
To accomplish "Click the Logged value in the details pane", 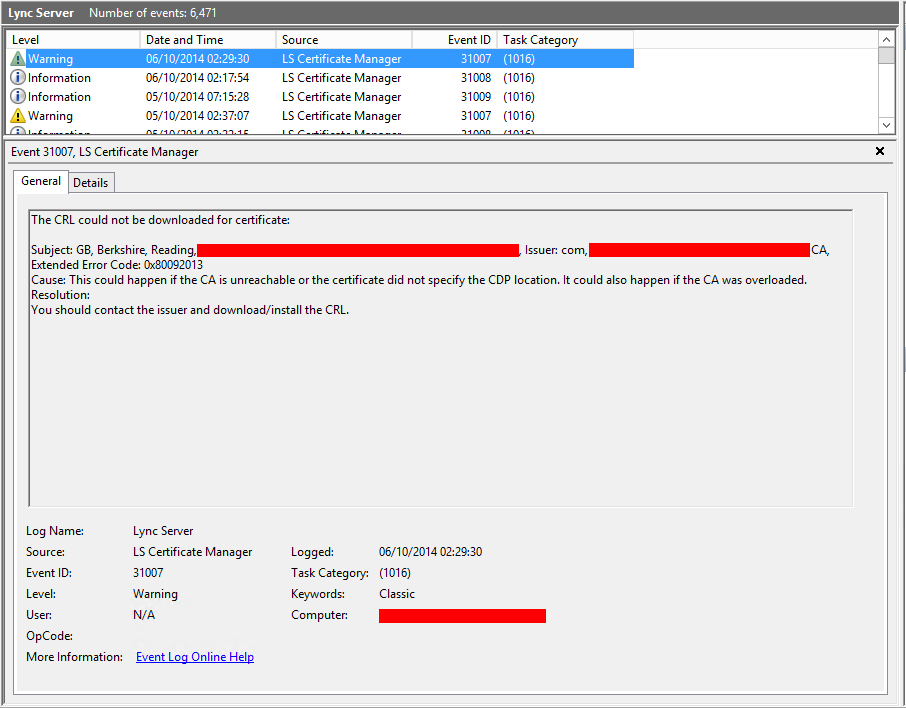I will click(430, 552).
